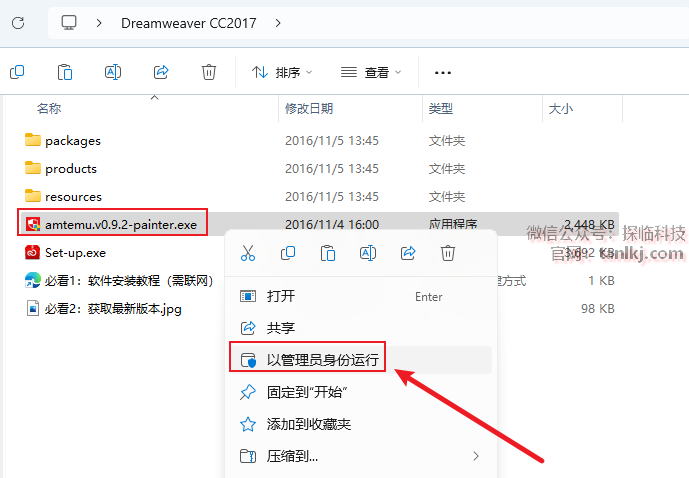Click the This PC monitor icon in the breadcrumb

tap(69, 23)
